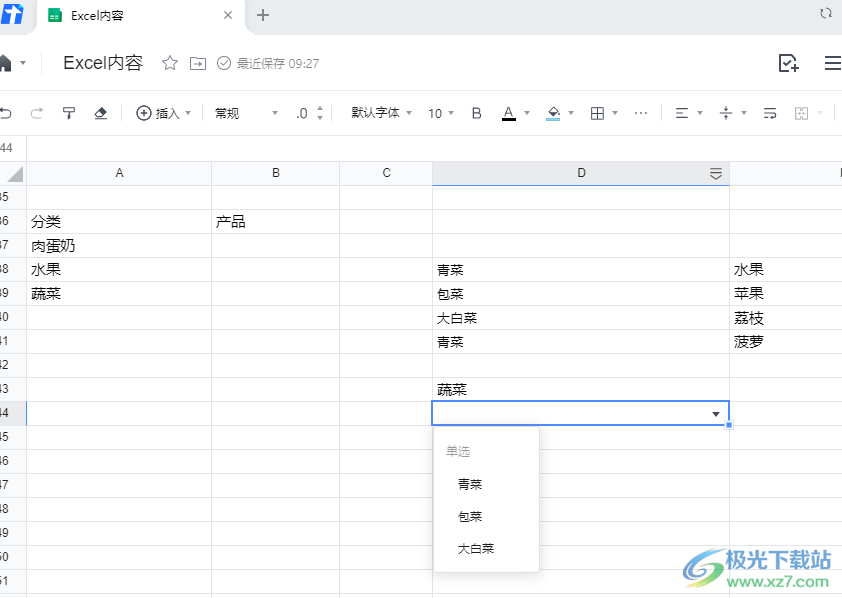The height and width of the screenshot is (598, 842).
Task: Expand horizontal alignment options arrow
Action: click(x=700, y=113)
